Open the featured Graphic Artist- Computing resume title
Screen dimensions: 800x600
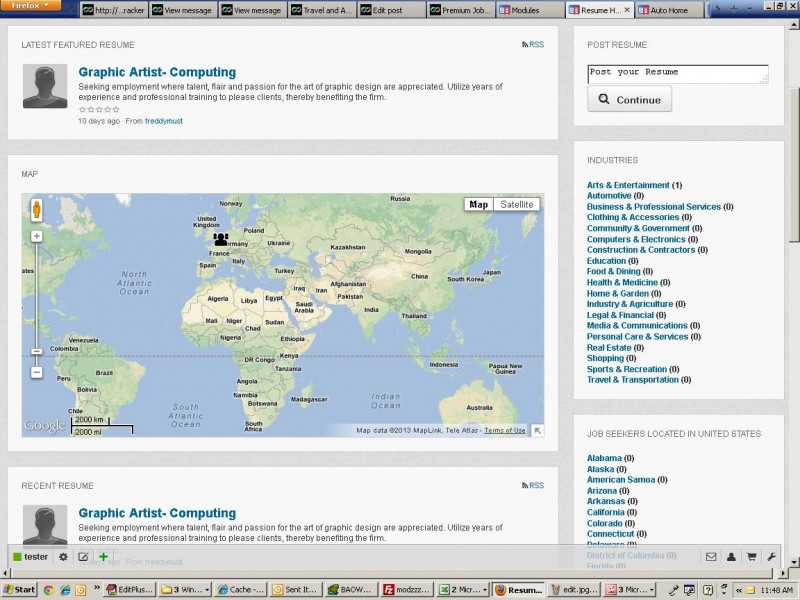(x=157, y=72)
